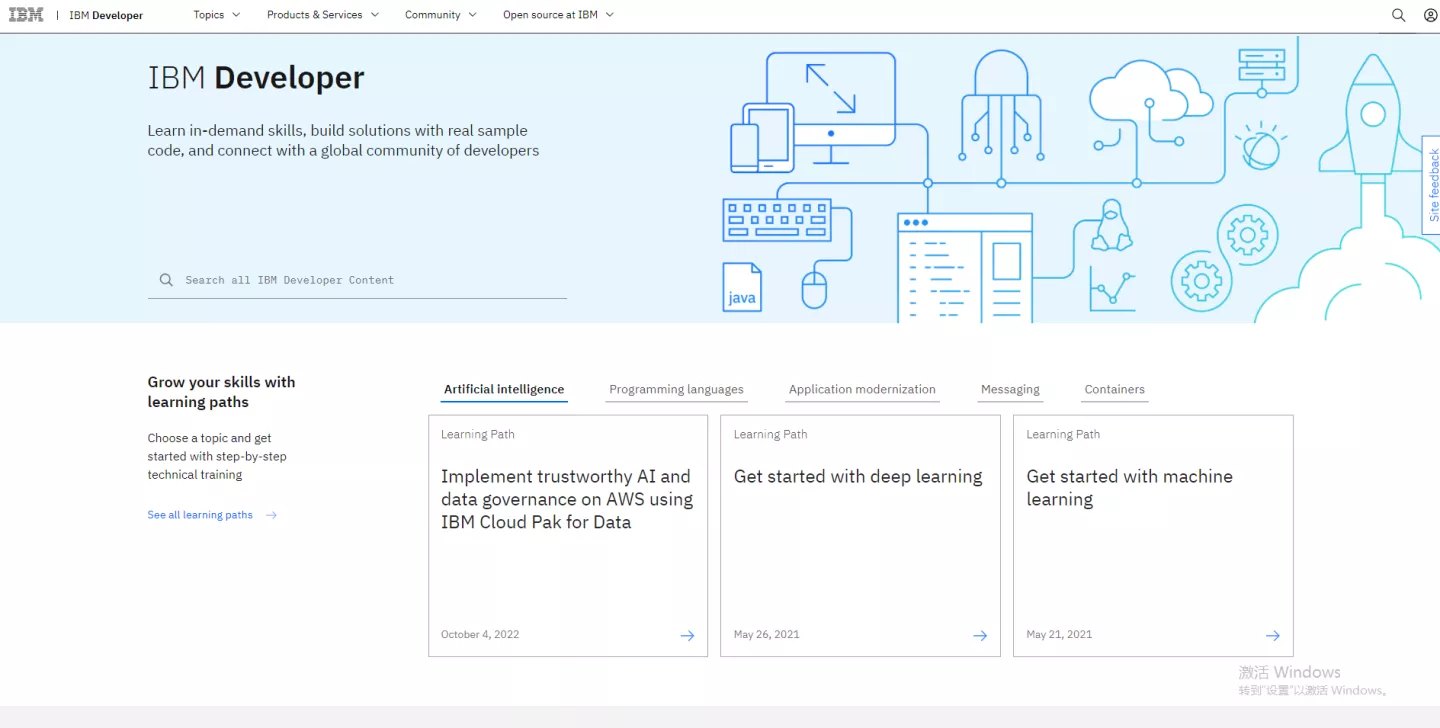Switch to Programming languages tab

point(676,390)
